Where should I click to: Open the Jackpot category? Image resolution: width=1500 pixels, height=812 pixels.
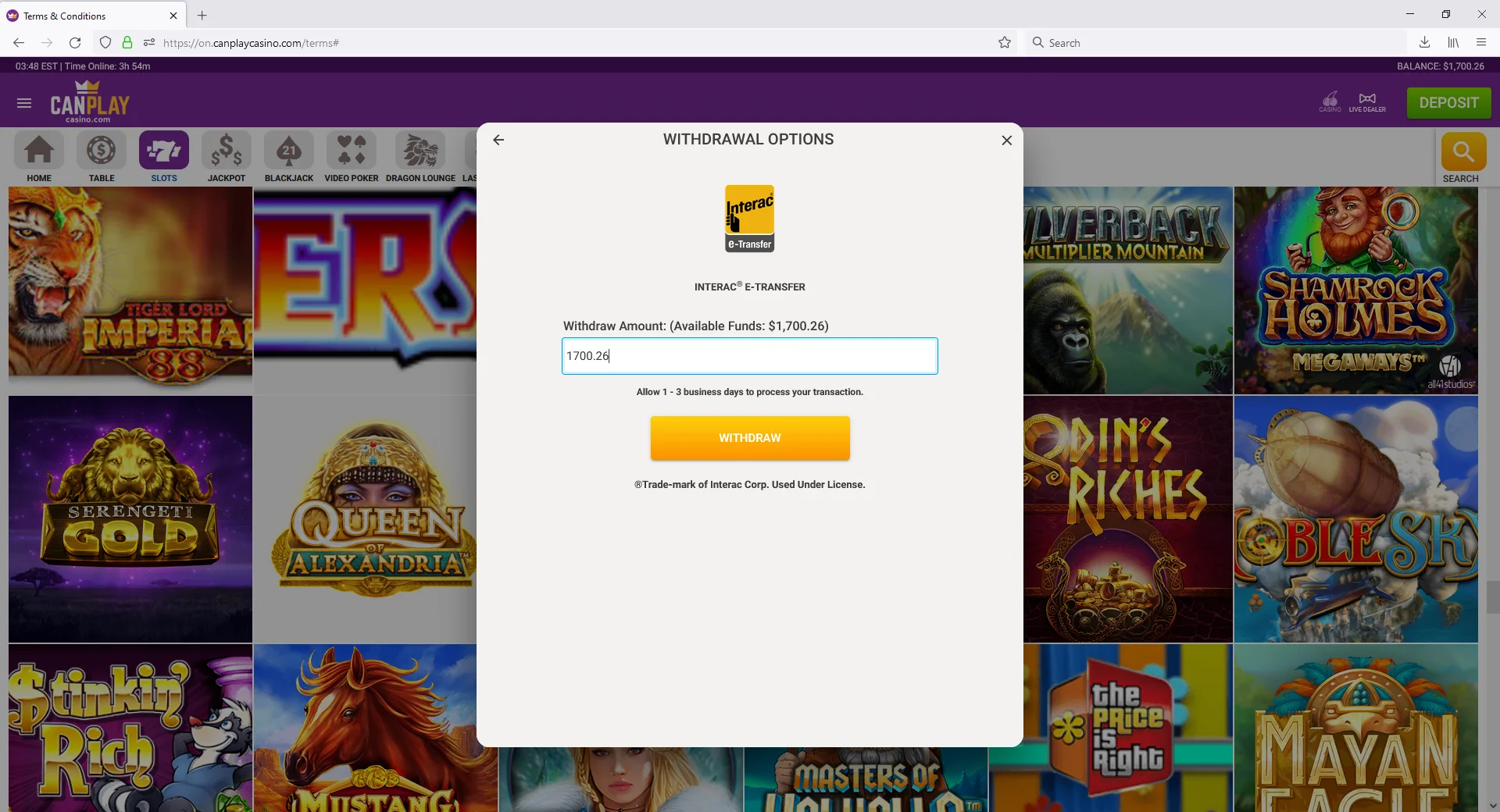(227, 157)
